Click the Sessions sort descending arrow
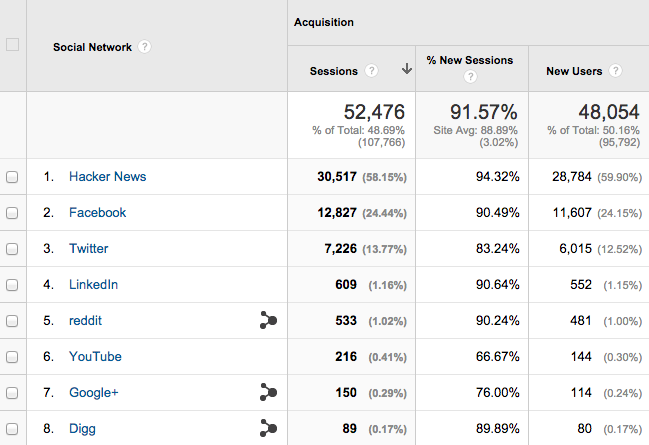Screen dimensions: 649x445 [x=407, y=69]
